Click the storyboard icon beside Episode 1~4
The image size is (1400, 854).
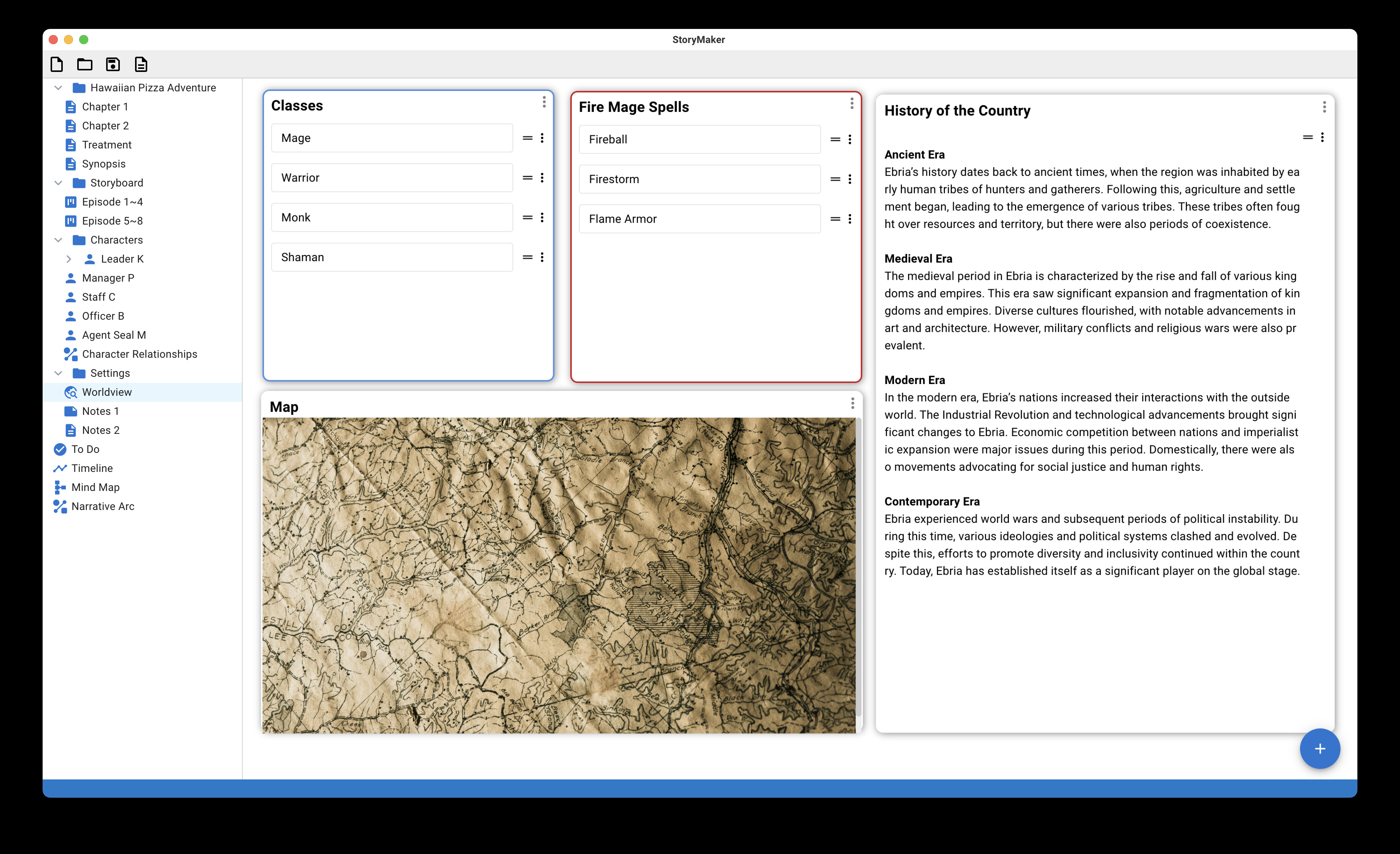tap(70, 202)
